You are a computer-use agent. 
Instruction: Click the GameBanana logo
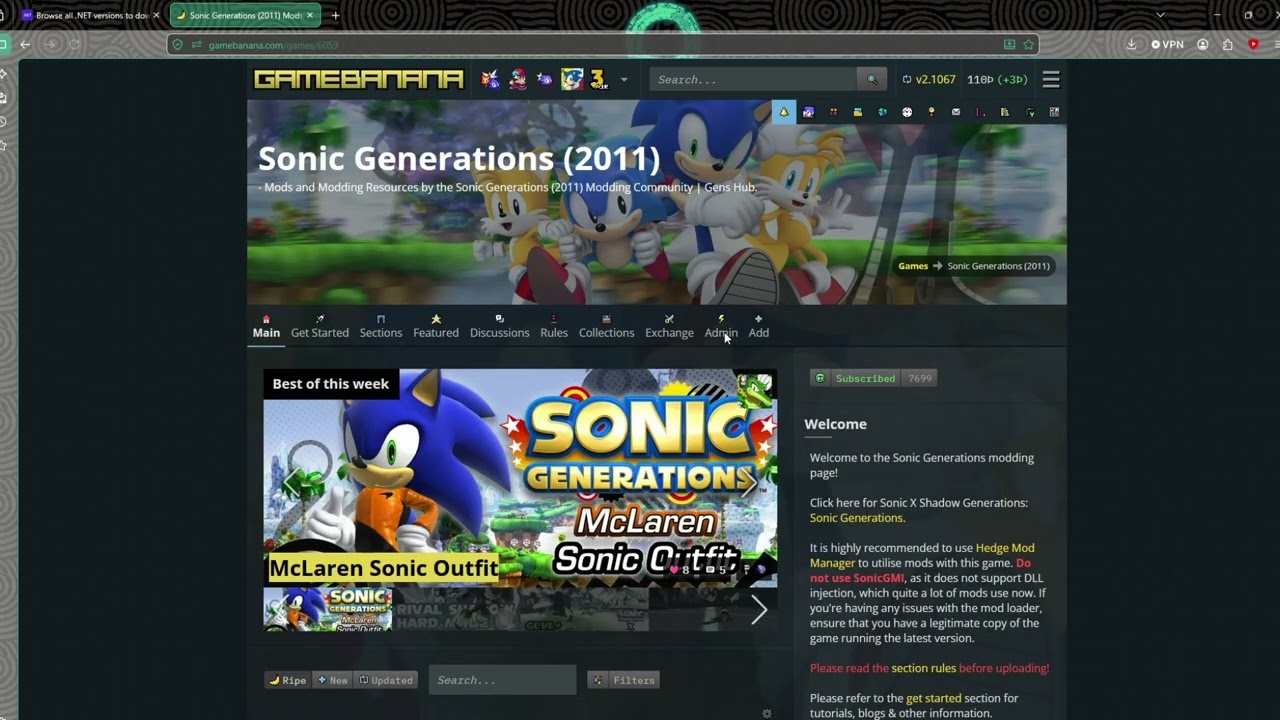point(358,79)
